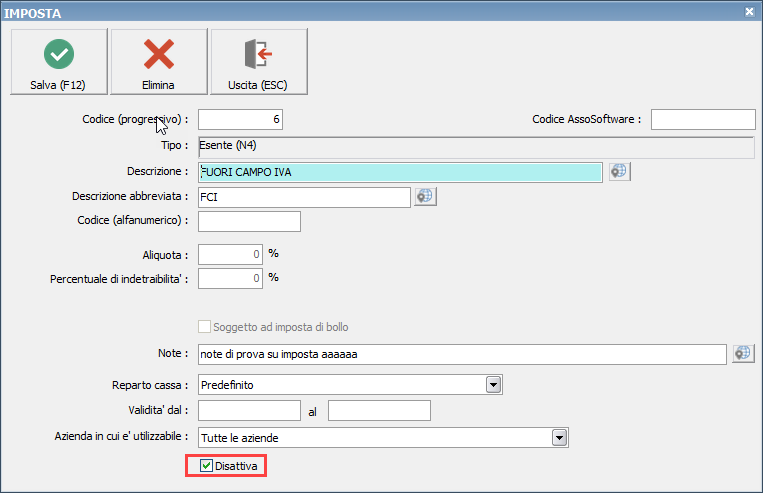The height and width of the screenshot is (493, 763).
Task: Click the Descrizione field with FUORI CAMPO IVA
Action: pos(400,172)
